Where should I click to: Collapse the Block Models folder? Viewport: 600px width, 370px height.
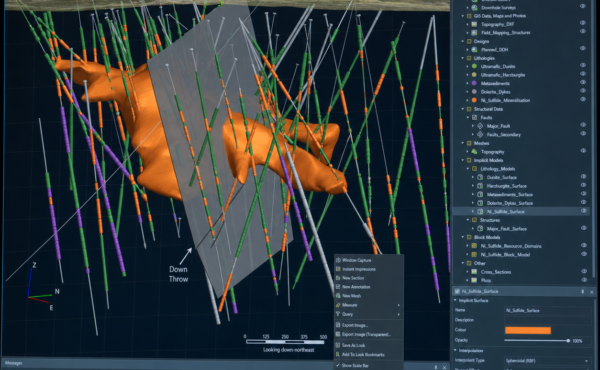pyautogui.click(x=463, y=237)
